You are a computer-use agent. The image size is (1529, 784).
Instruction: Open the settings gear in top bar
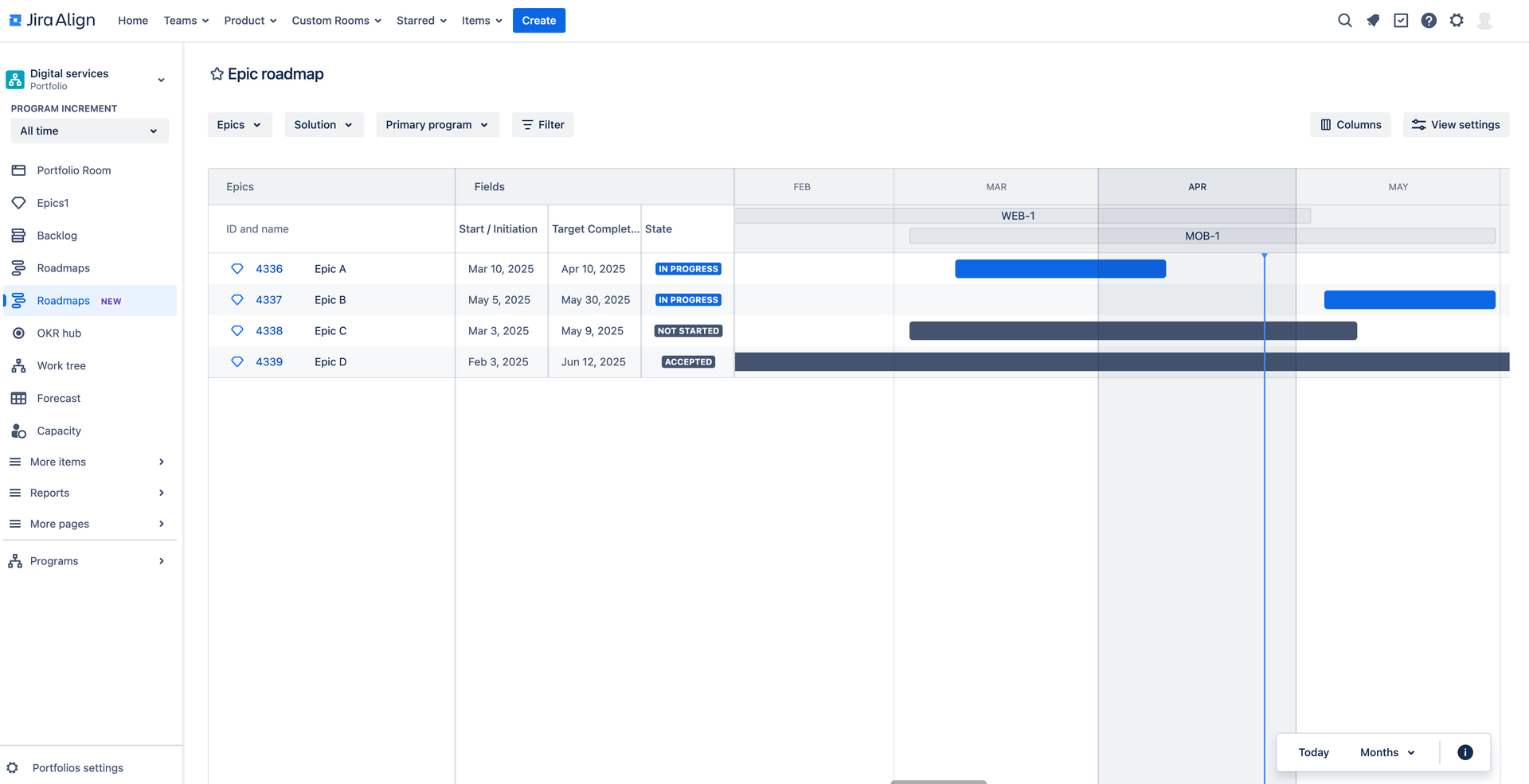[1457, 21]
